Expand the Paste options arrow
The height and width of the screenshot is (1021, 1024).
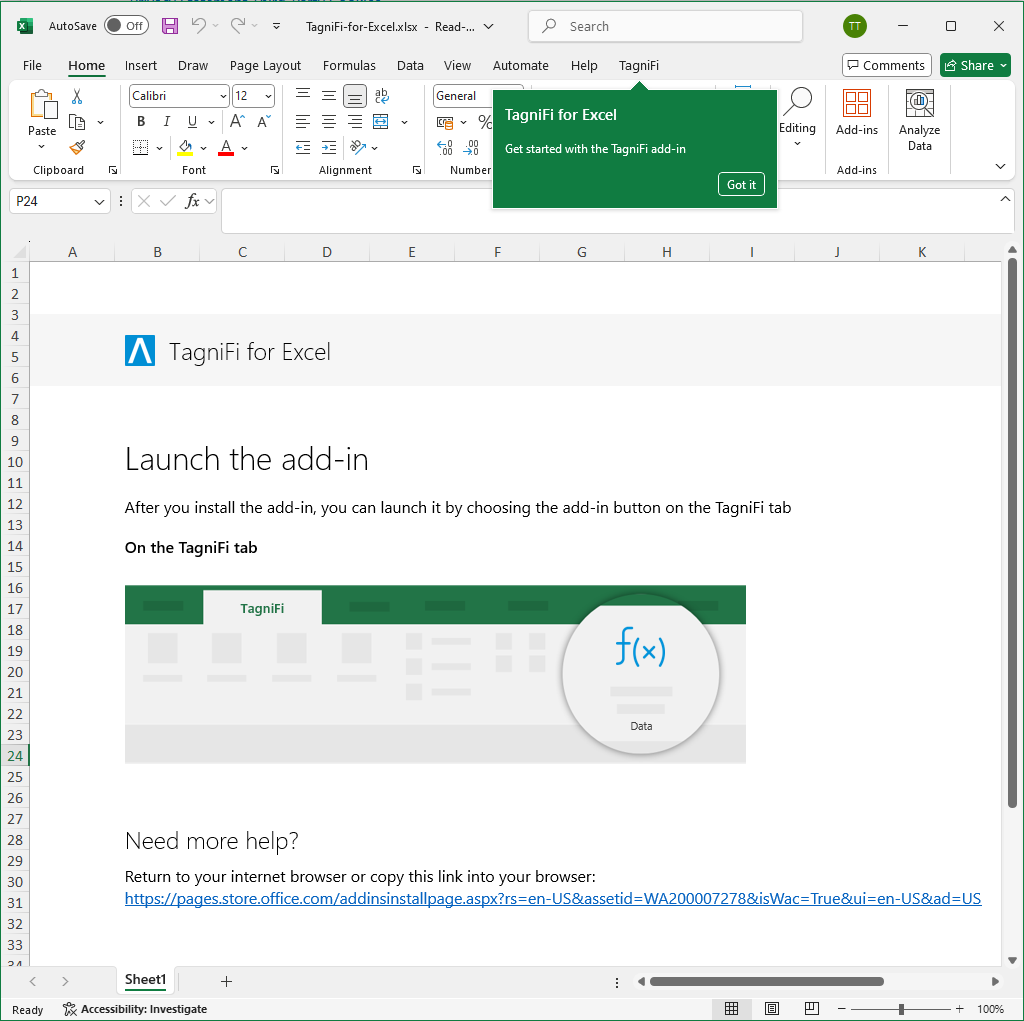point(42,148)
